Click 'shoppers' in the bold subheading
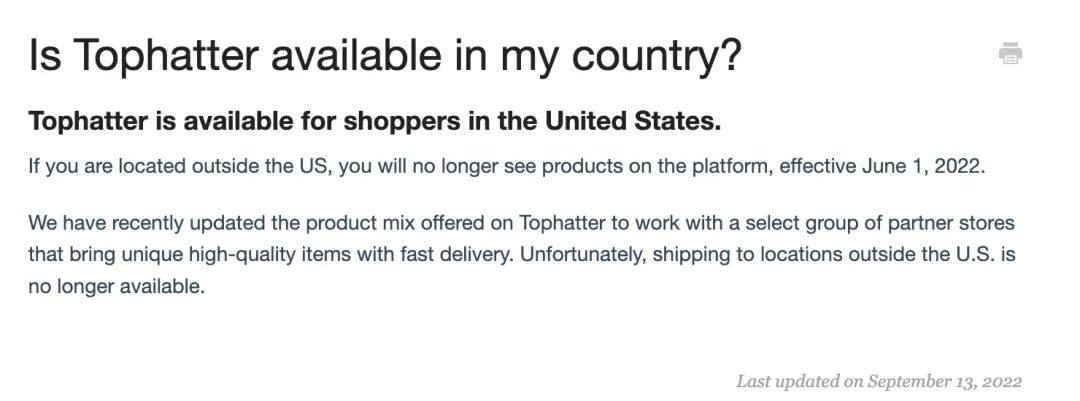1080x401 pixels. [x=401, y=123]
